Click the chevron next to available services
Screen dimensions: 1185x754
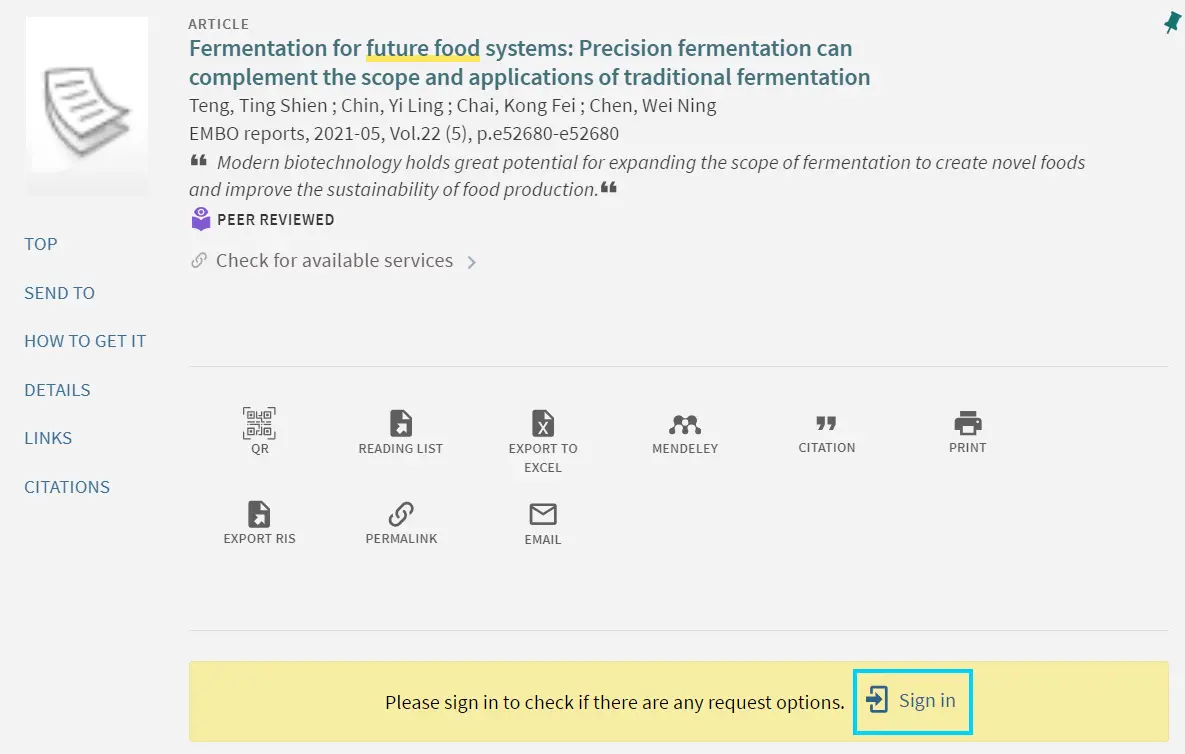tap(471, 262)
